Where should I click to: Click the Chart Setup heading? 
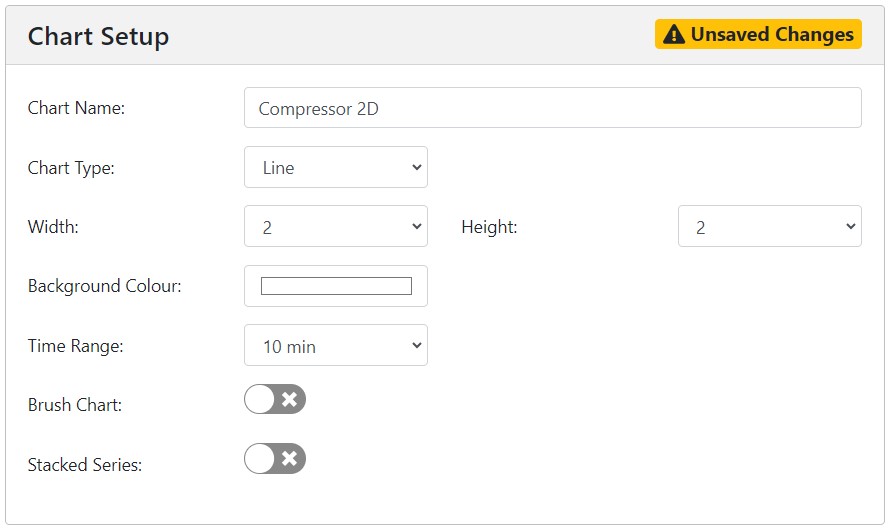pos(98,36)
